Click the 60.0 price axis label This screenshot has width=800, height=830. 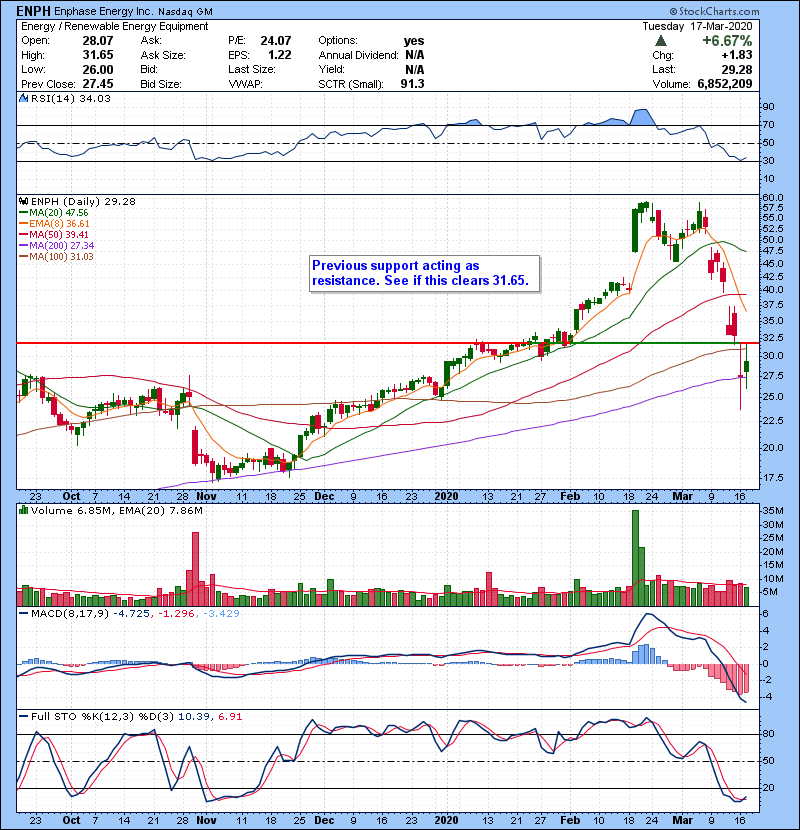tap(772, 197)
